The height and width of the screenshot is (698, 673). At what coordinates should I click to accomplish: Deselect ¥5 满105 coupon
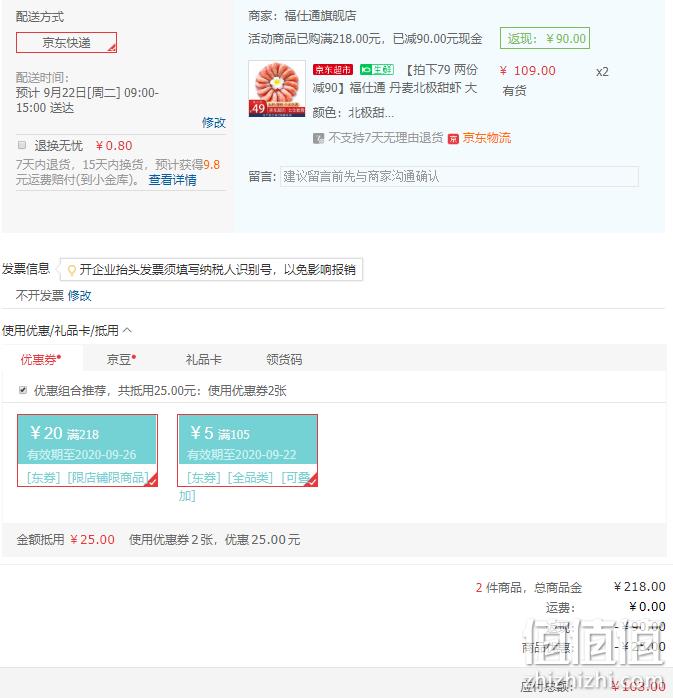click(247, 450)
